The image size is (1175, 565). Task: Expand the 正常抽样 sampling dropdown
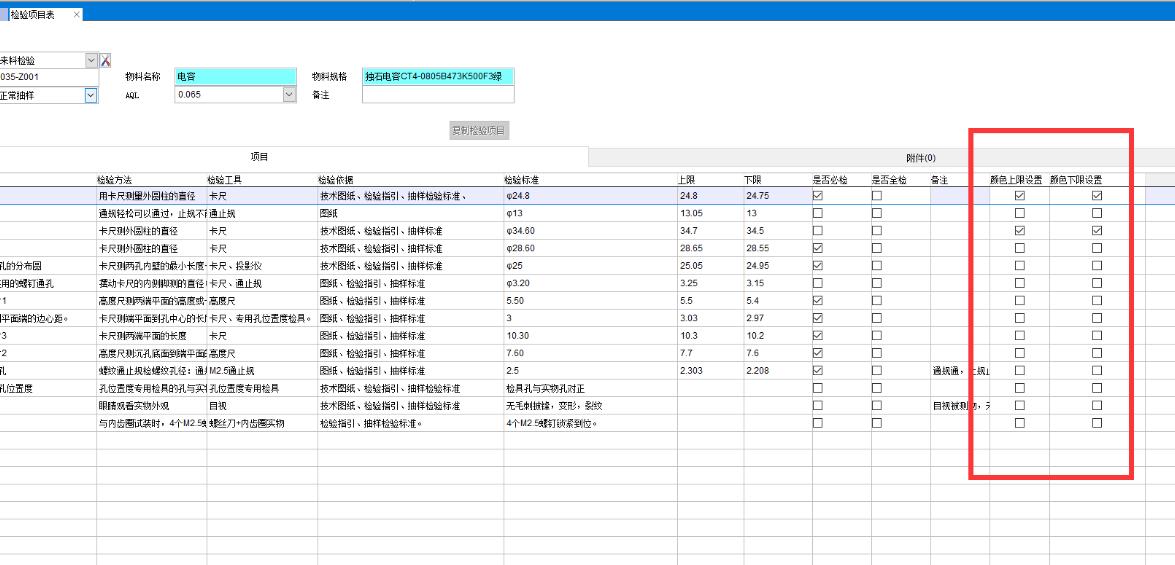coord(91,95)
